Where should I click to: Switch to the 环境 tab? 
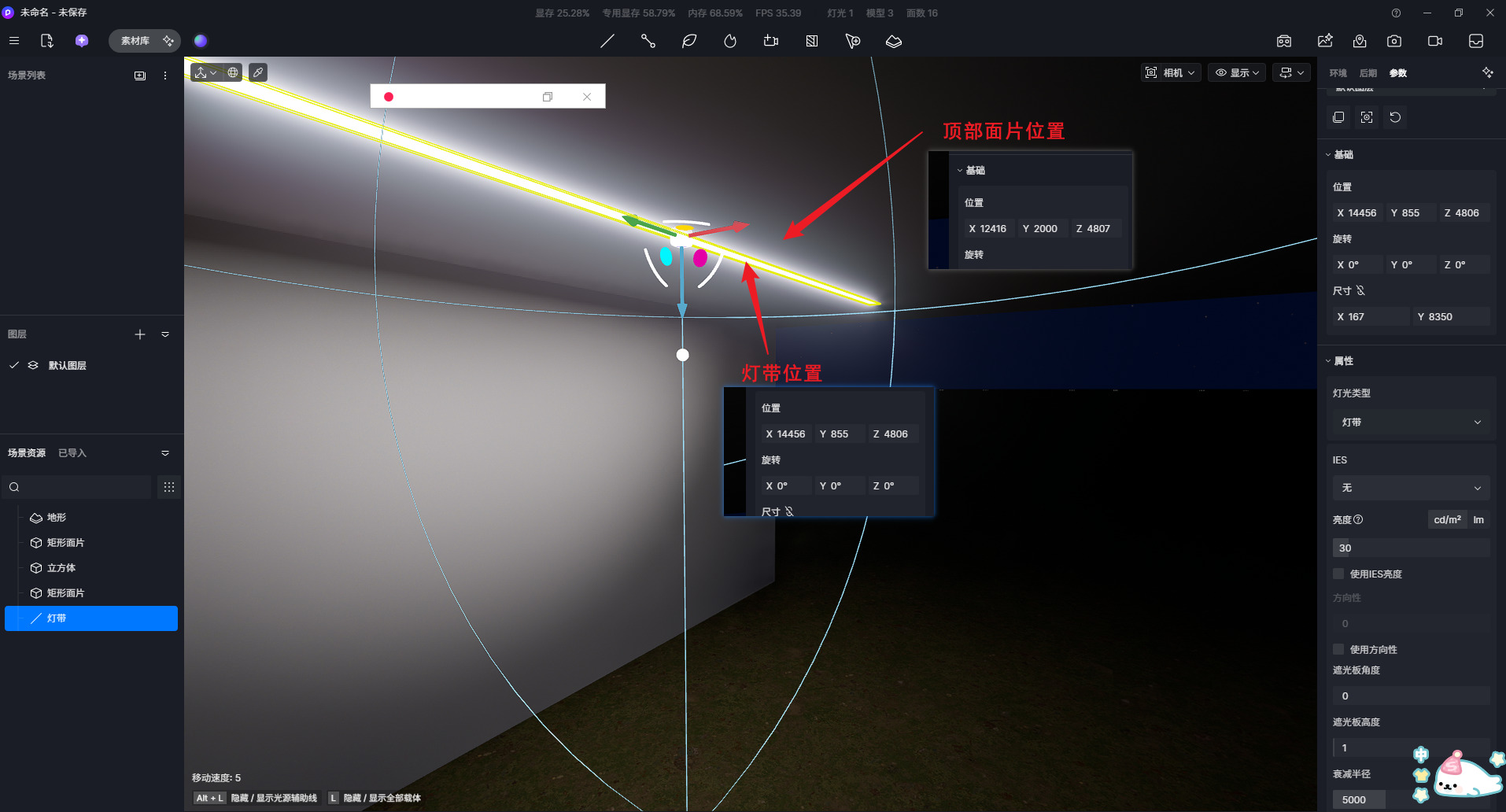tap(1338, 73)
